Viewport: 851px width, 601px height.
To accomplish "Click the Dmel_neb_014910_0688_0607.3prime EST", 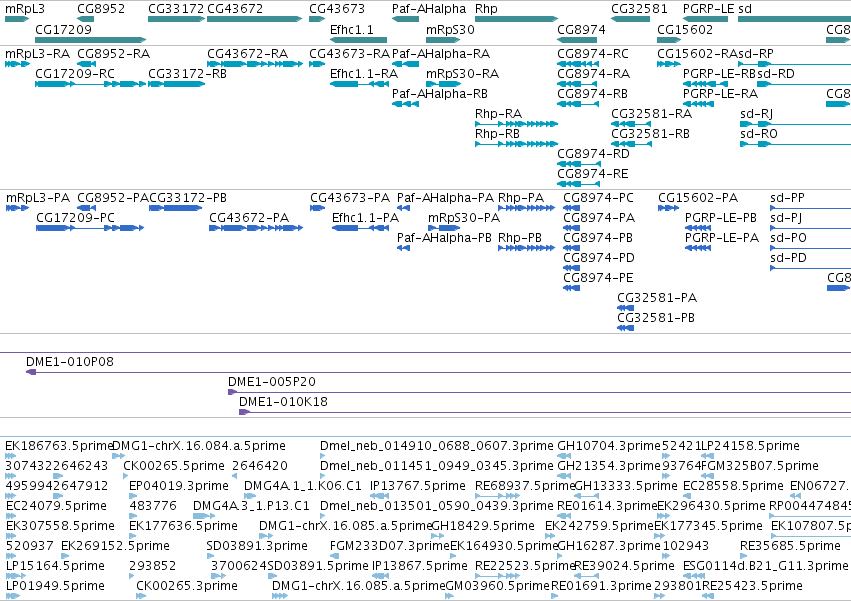I will [x=323, y=456].
